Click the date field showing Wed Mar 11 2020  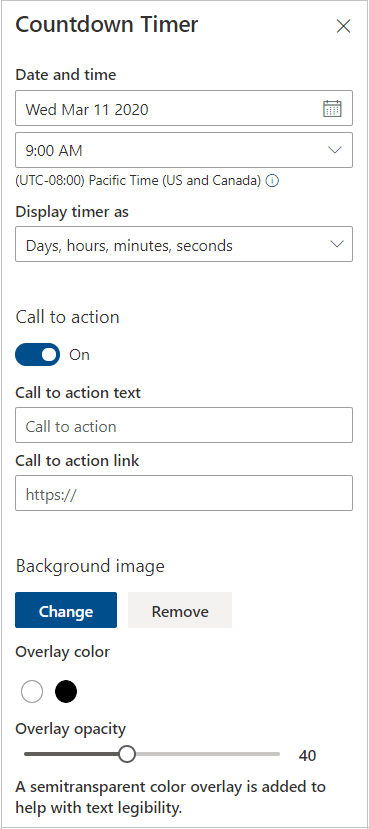click(184, 108)
